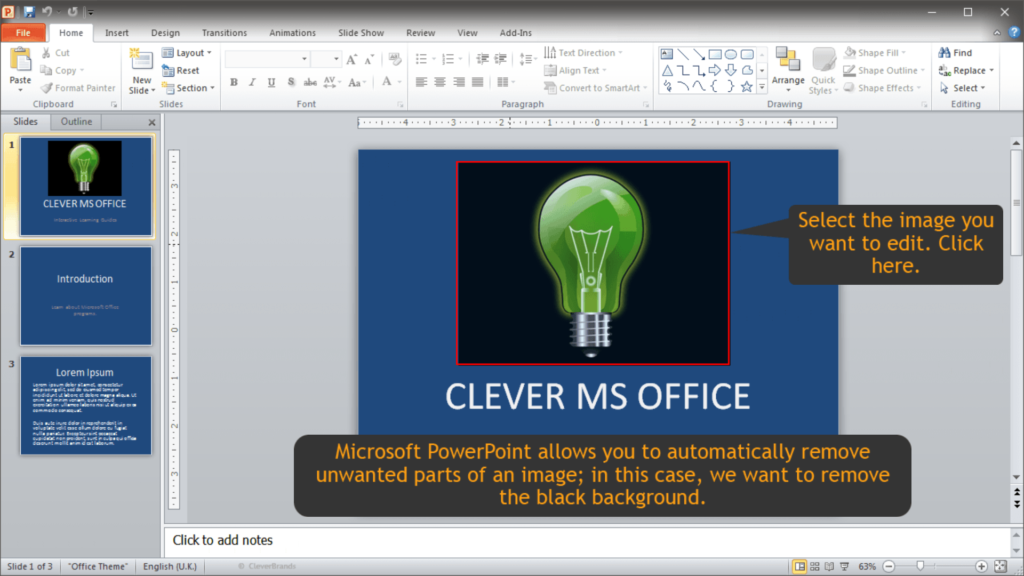Click the Decrease Font Size icon
This screenshot has height=576, width=1024.
click(369, 59)
